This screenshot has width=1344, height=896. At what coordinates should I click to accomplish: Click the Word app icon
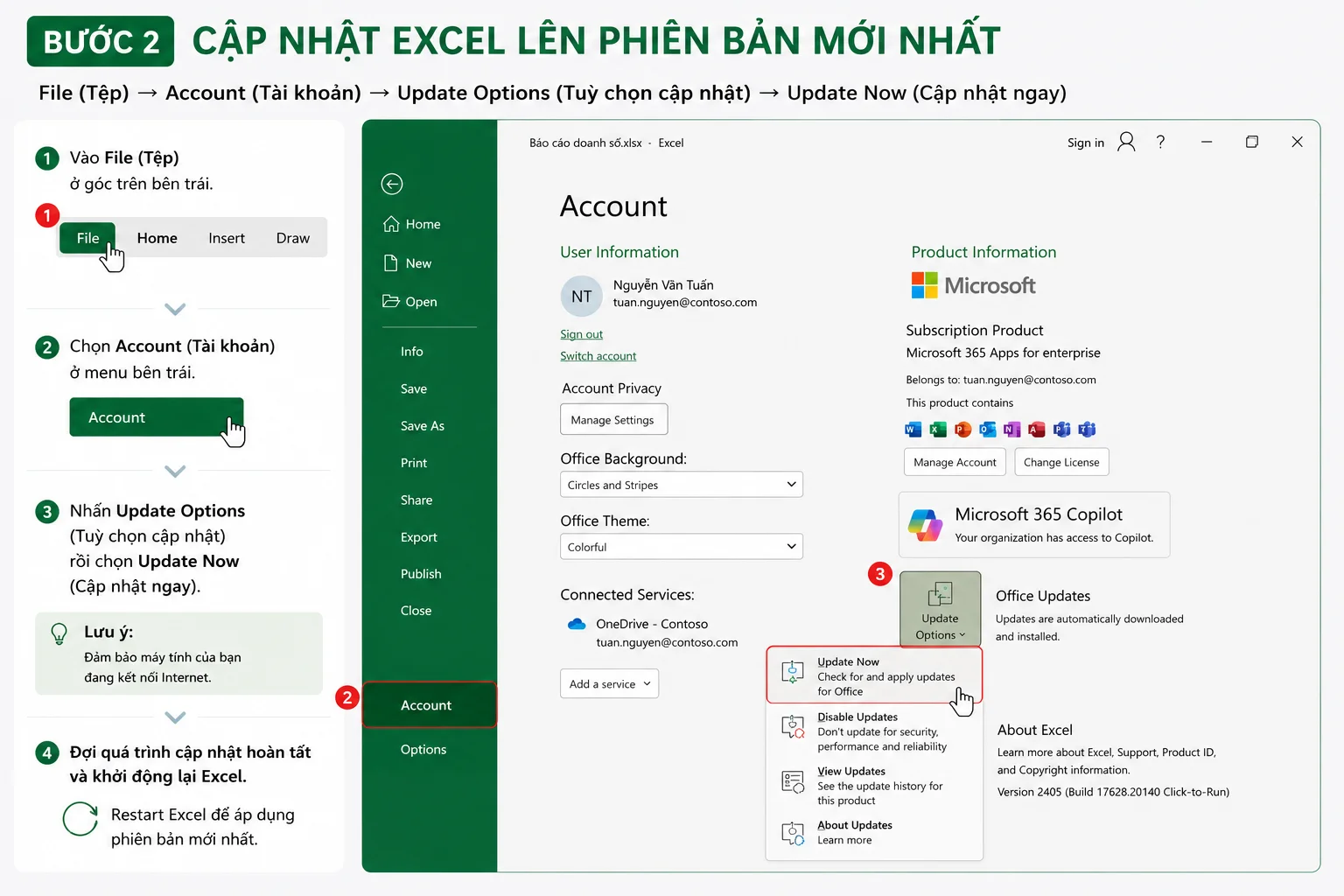[x=913, y=429]
